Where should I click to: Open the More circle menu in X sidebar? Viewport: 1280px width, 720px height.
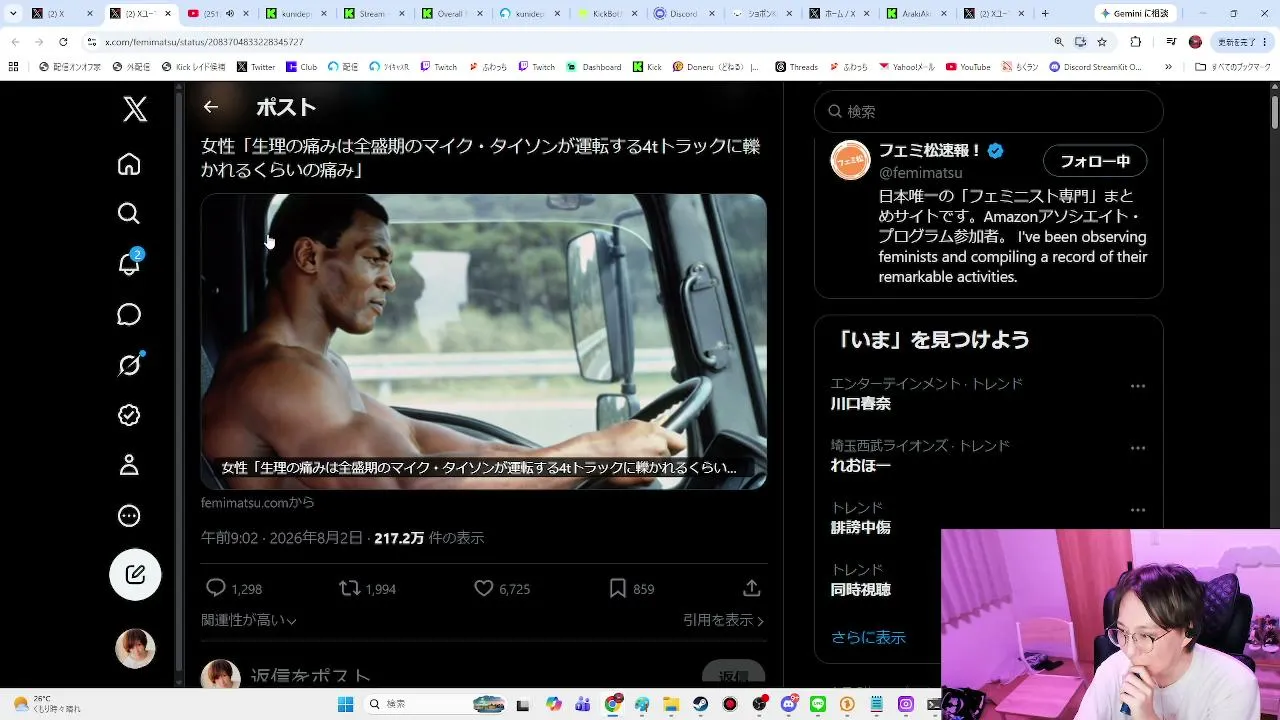coord(129,516)
